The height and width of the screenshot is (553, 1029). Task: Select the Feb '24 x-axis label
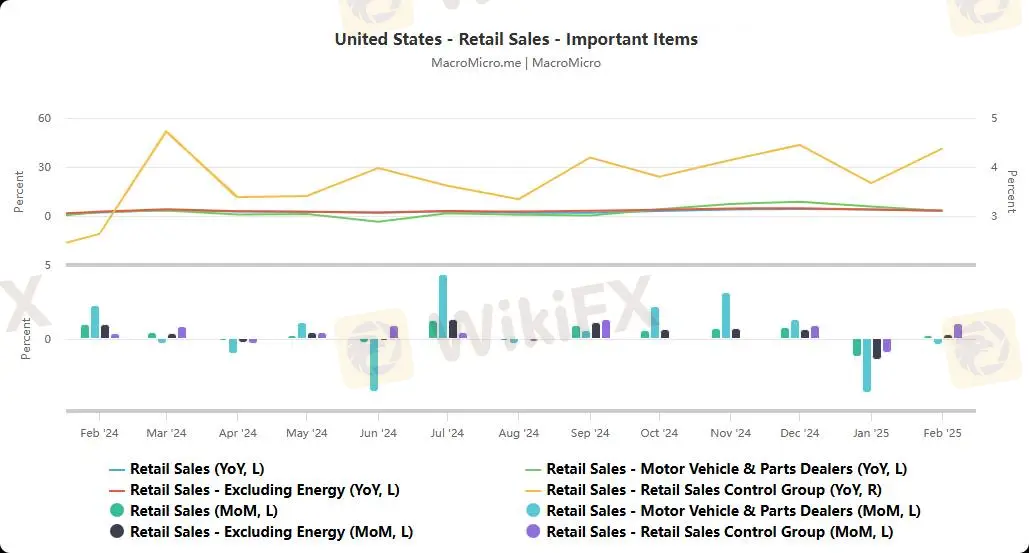pyautogui.click(x=98, y=433)
